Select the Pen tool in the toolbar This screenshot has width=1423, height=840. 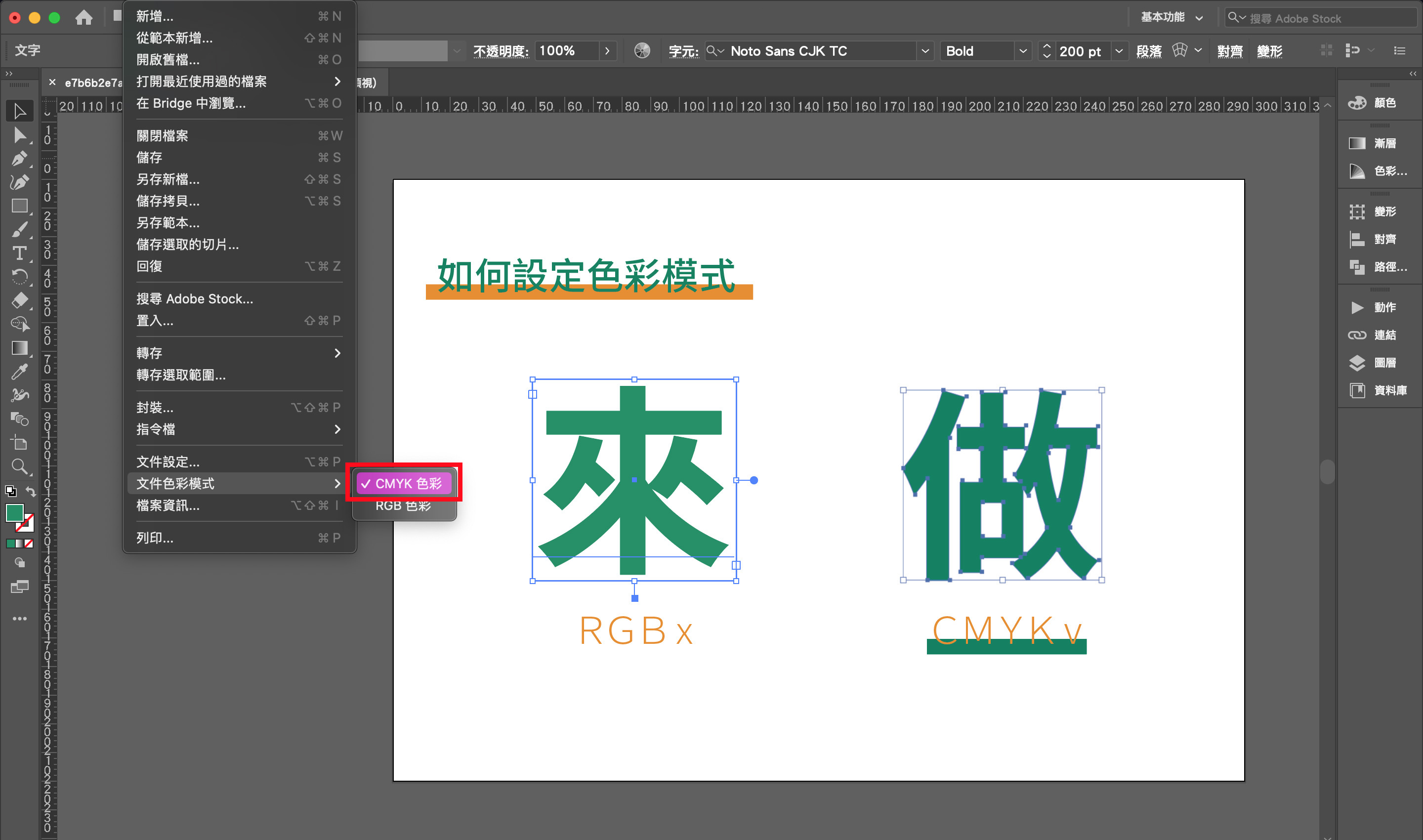tap(19, 159)
